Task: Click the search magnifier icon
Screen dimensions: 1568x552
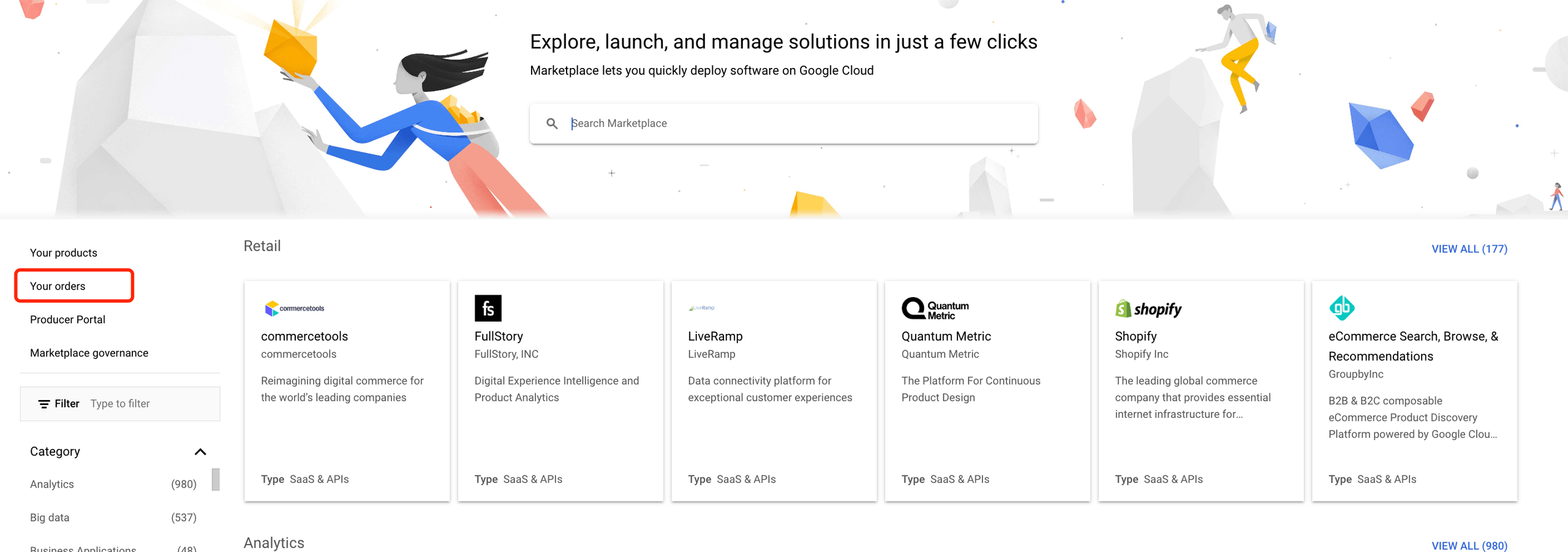Action: click(552, 123)
